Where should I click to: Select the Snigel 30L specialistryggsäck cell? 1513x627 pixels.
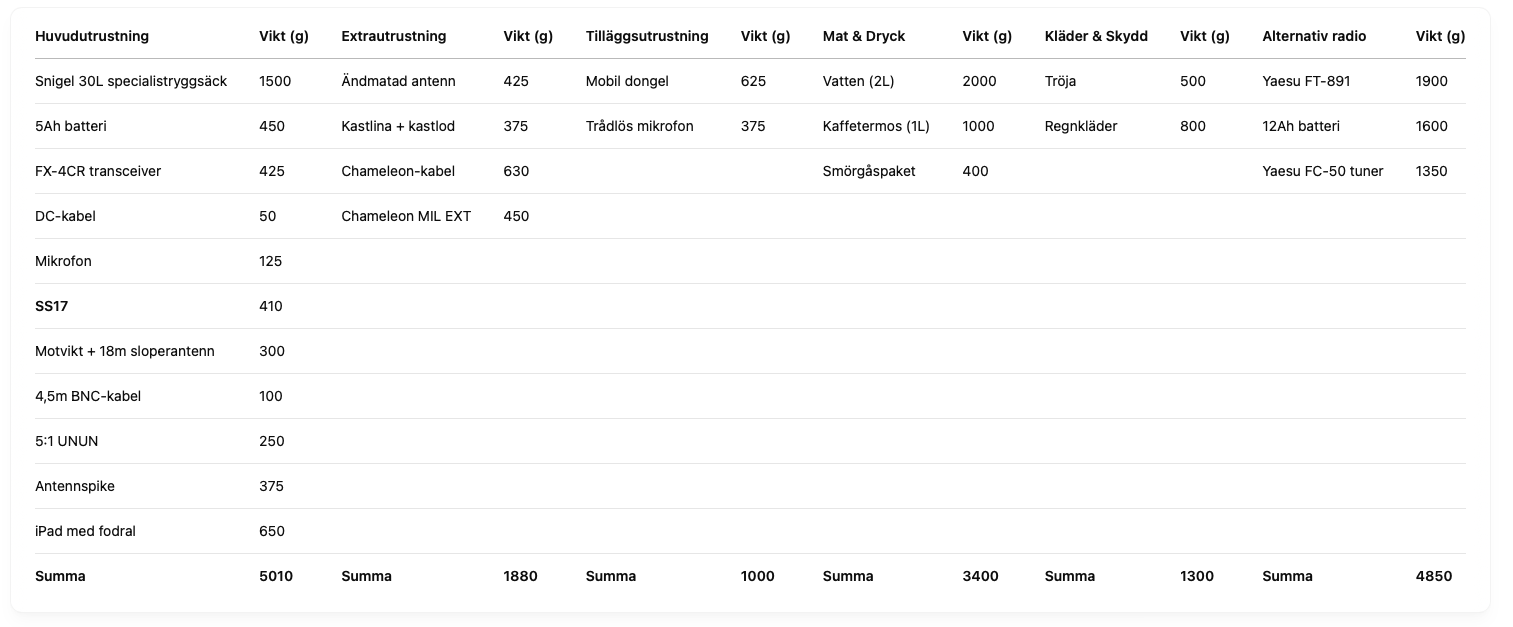pos(131,81)
